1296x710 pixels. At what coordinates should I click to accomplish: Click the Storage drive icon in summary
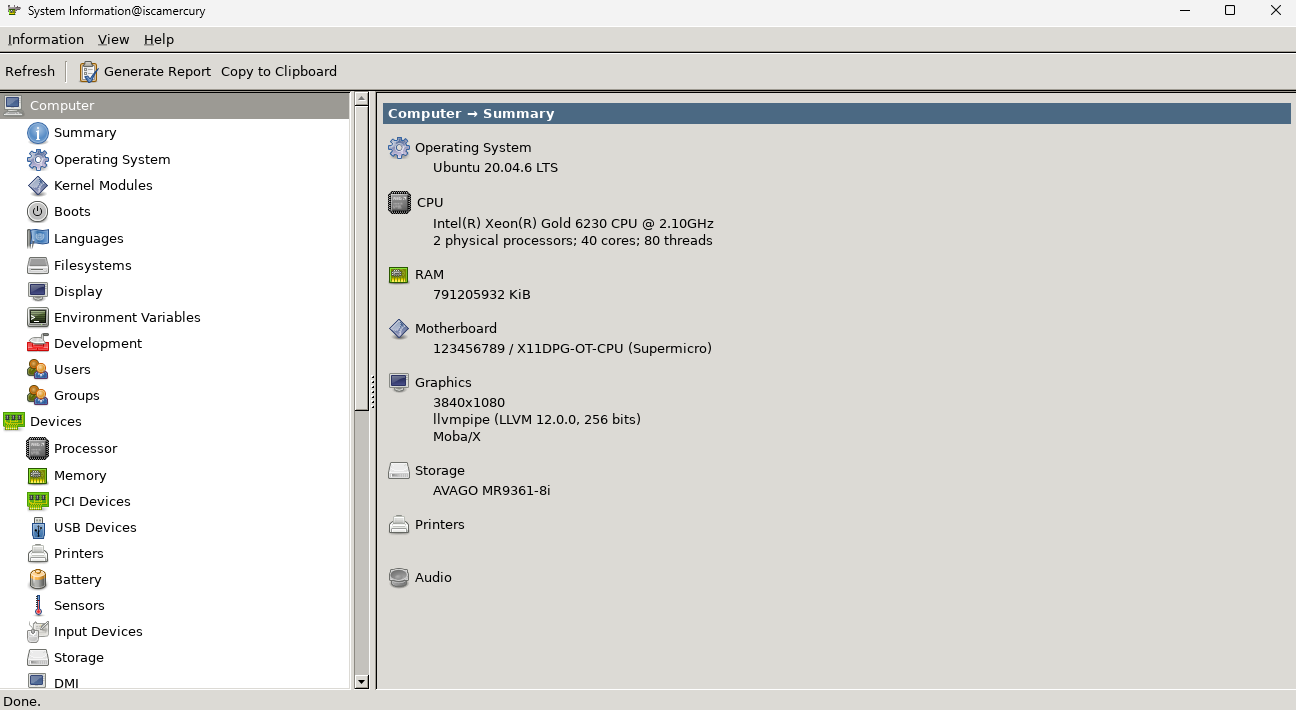click(398, 470)
